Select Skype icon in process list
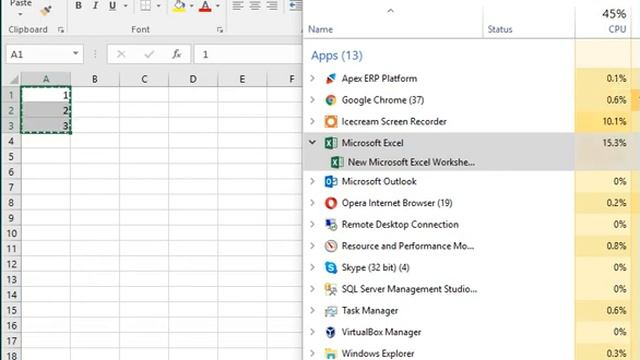The height and width of the screenshot is (360, 640). tap(331, 267)
